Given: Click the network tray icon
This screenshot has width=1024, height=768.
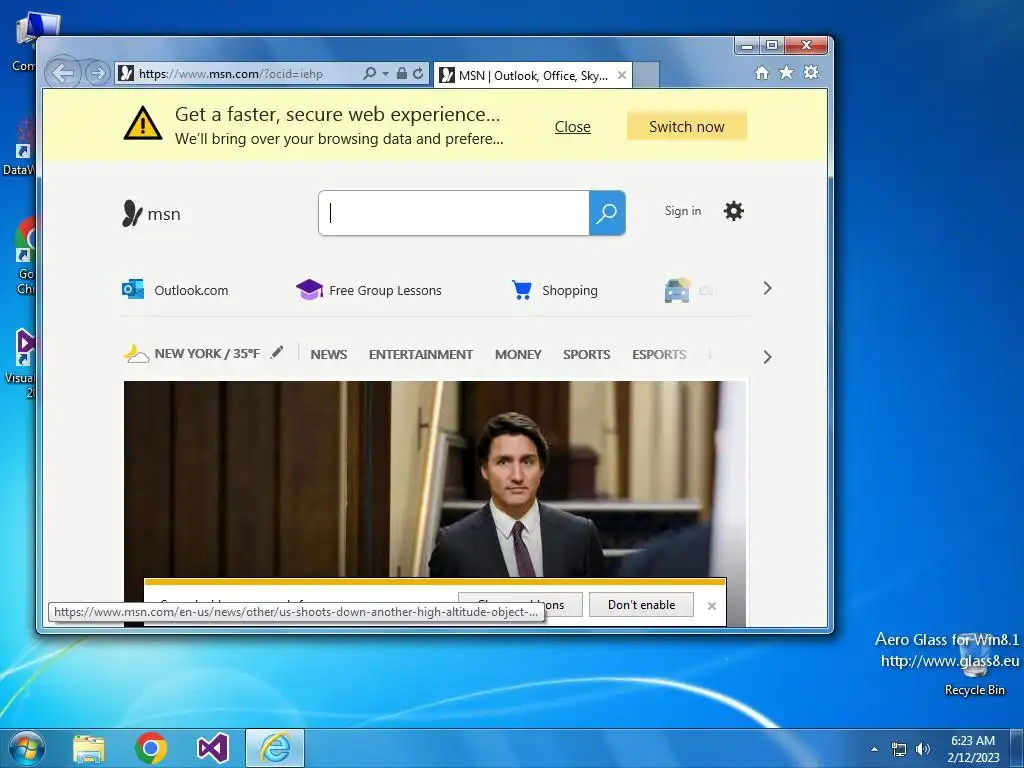Looking at the screenshot, I should pyautogui.click(x=899, y=750).
